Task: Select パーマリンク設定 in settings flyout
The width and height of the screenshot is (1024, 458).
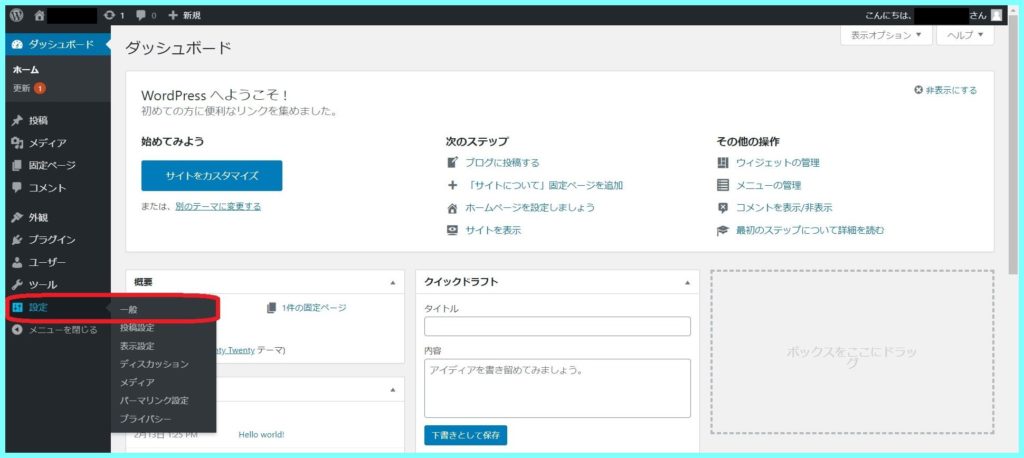Action: (x=154, y=401)
